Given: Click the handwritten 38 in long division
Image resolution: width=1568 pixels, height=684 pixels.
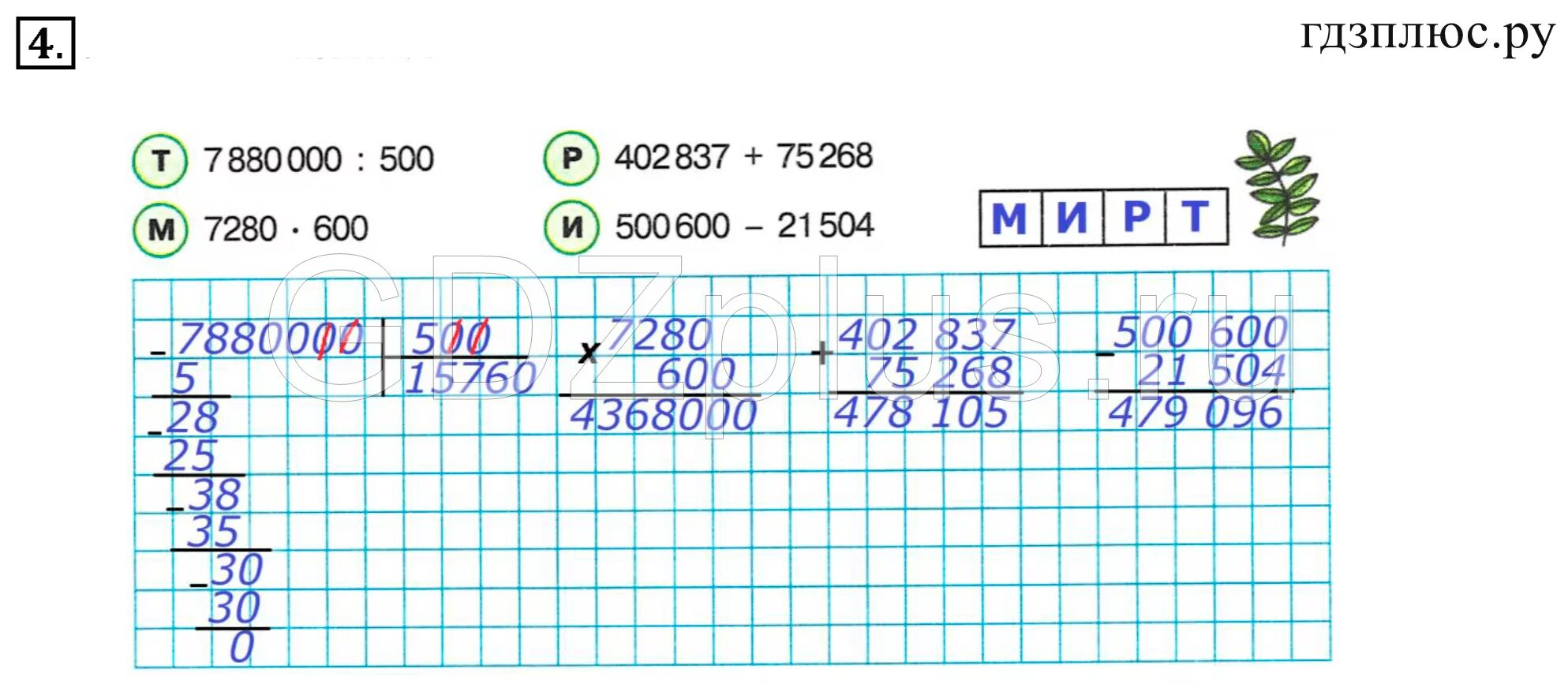Looking at the screenshot, I should (215, 495).
